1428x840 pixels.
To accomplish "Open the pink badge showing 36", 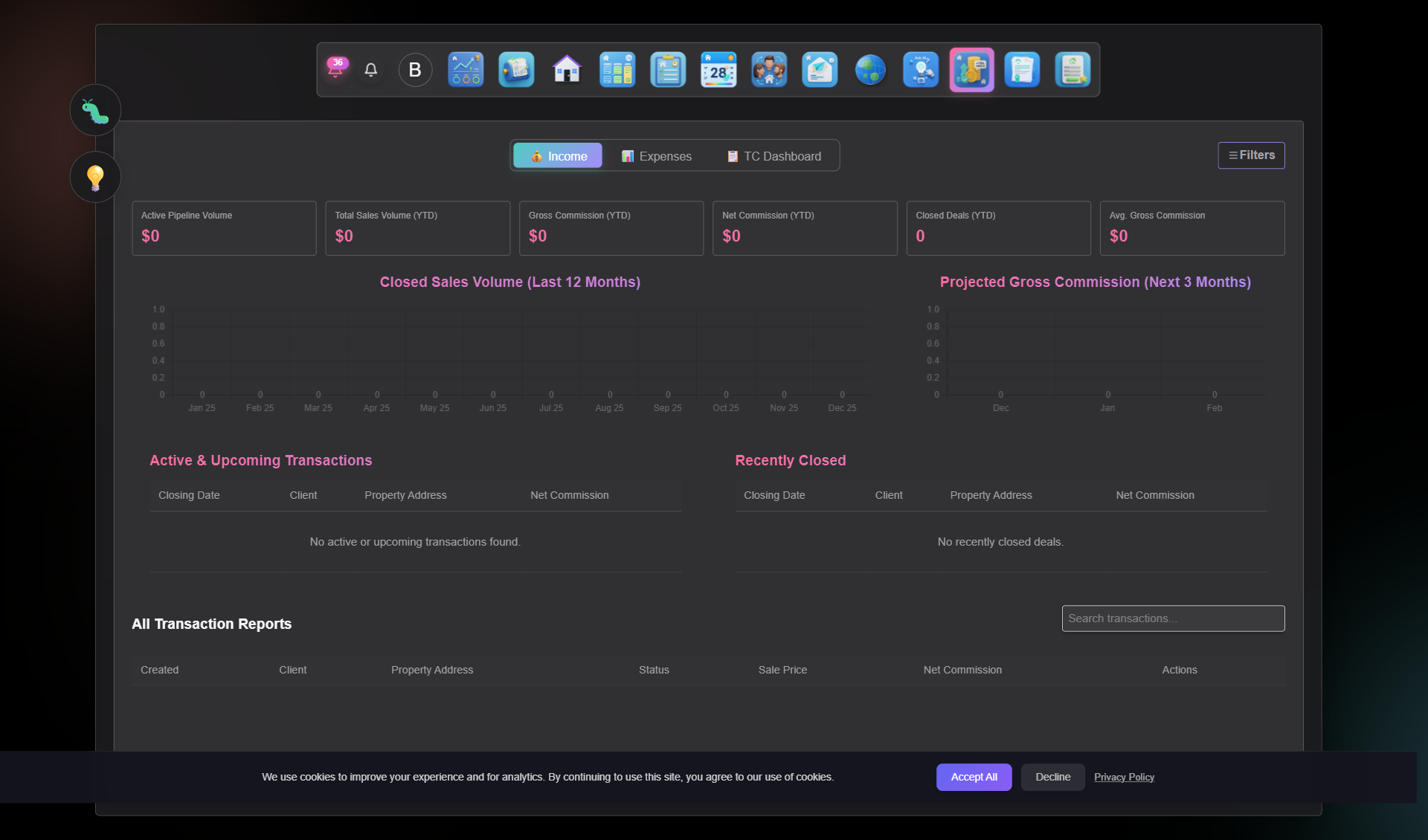I will 337,67.
